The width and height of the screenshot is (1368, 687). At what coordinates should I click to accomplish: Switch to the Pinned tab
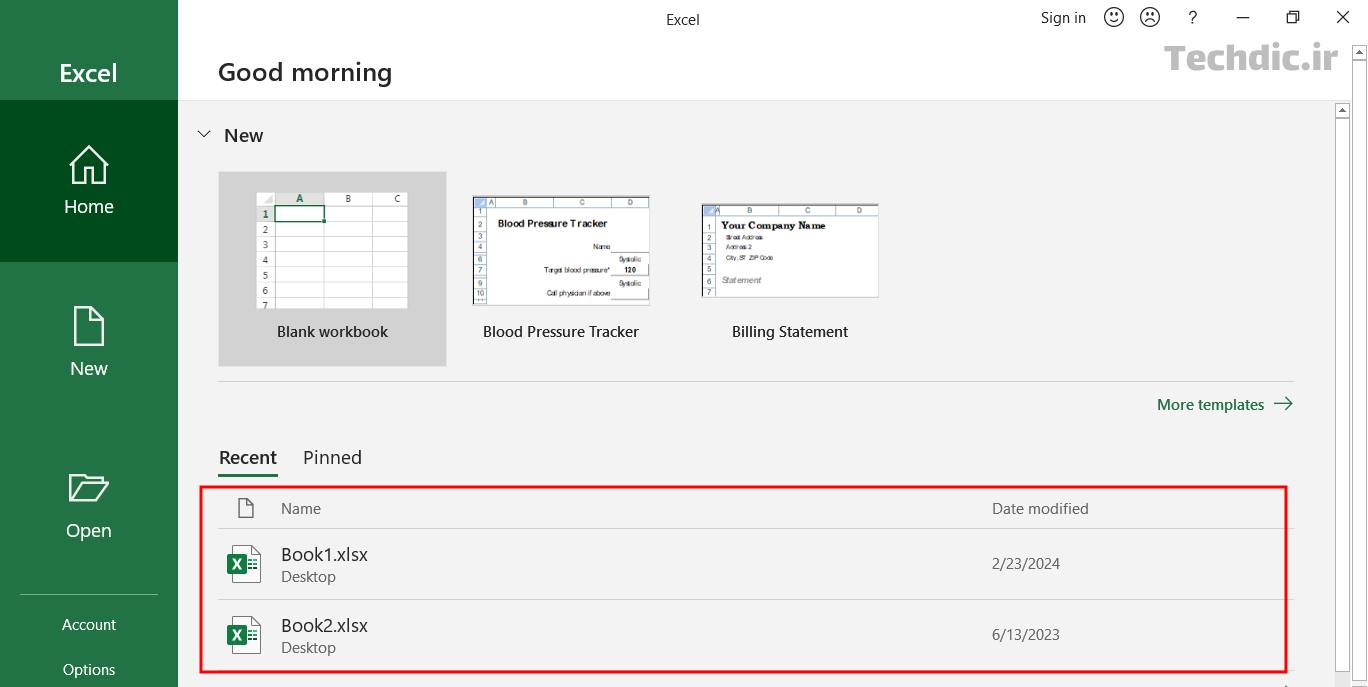click(332, 458)
